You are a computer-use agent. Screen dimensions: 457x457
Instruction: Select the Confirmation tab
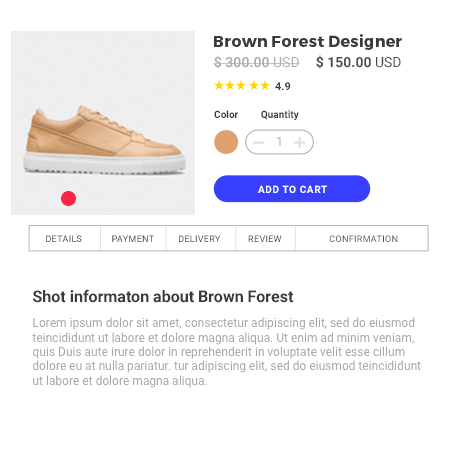tap(362, 238)
